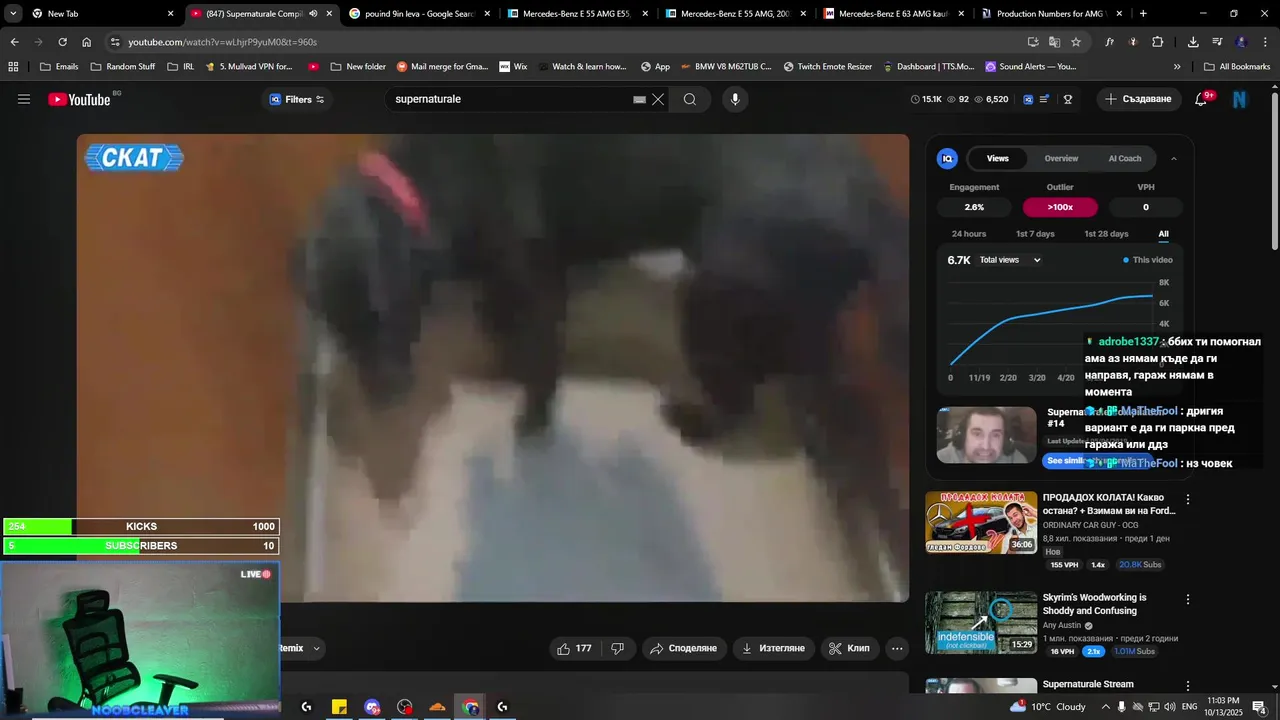Click the Chrome address bar URL
The height and width of the screenshot is (720, 1280).
coord(222,42)
